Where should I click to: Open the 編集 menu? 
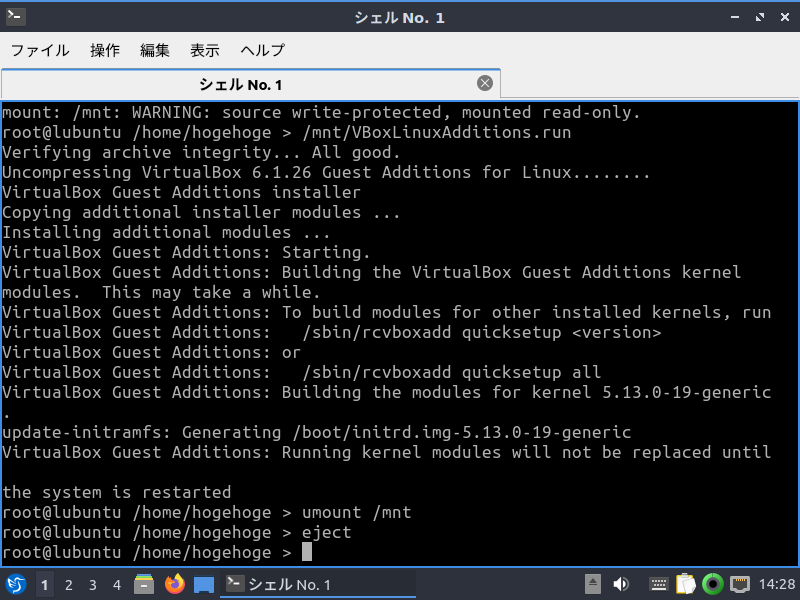(155, 50)
